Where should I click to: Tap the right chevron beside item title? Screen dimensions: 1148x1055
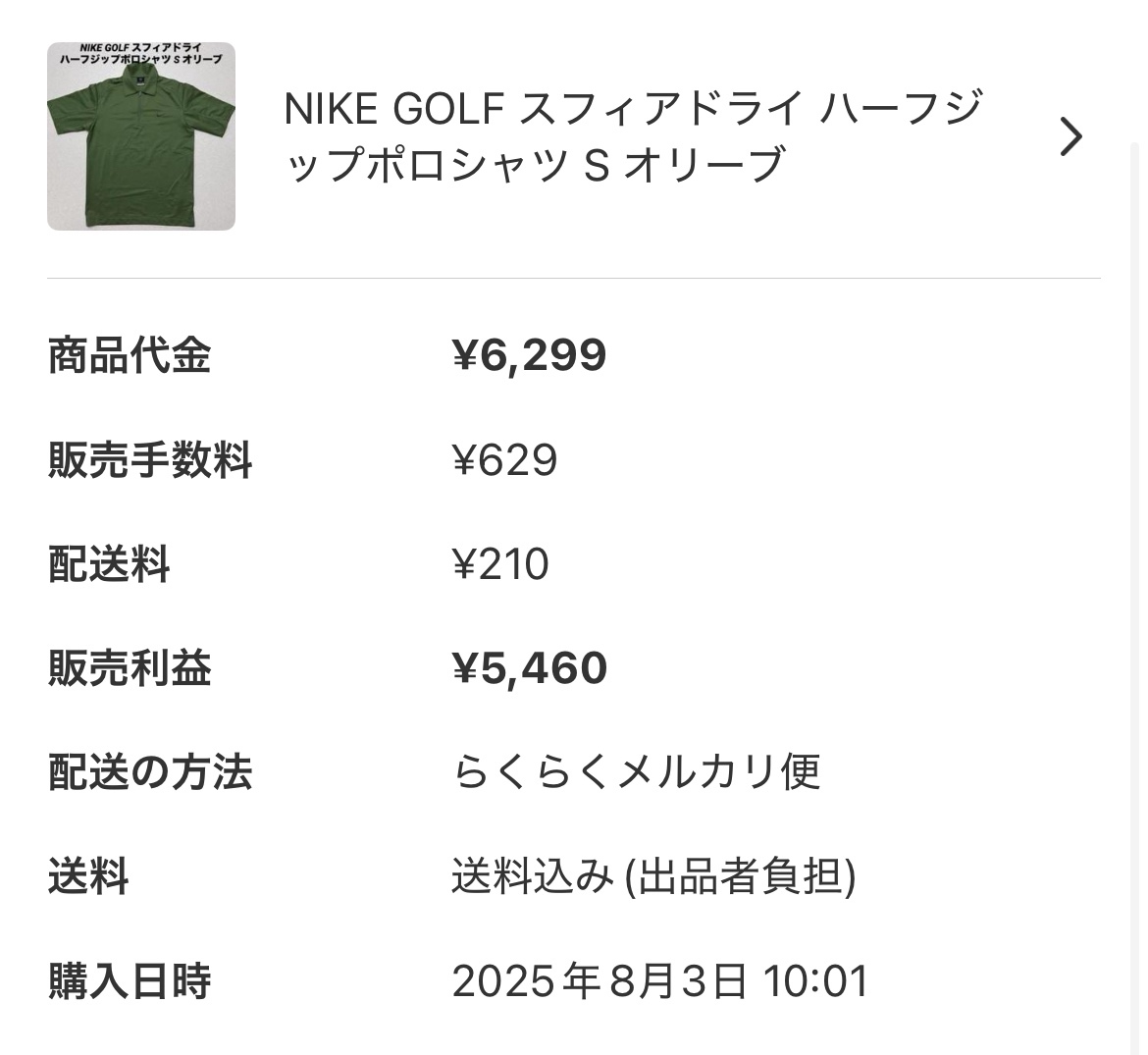pyautogui.click(x=1070, y=136)
